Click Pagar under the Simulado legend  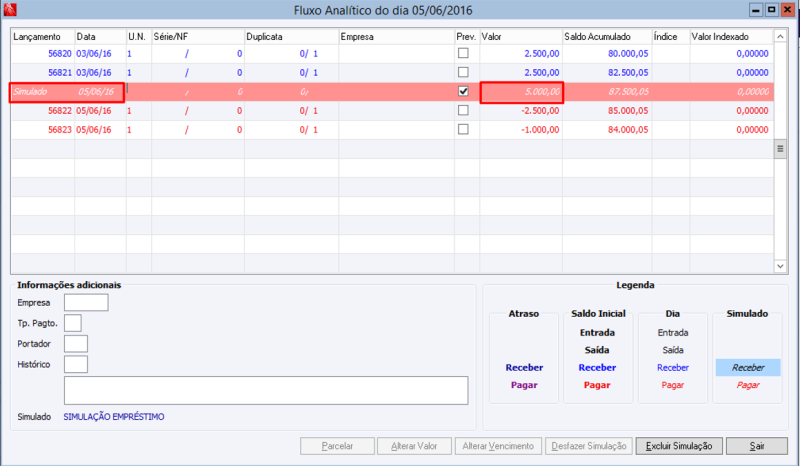pyautogui.click(x=748, y=385)
